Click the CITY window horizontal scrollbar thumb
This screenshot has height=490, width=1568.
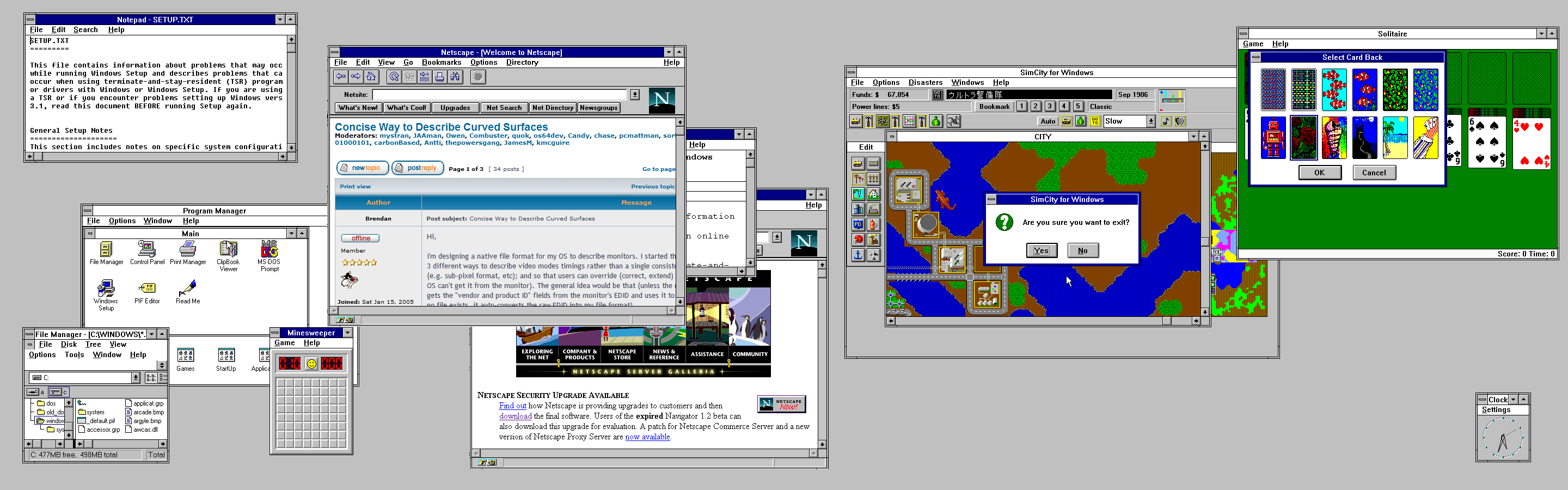click(x=1166, y=320)
